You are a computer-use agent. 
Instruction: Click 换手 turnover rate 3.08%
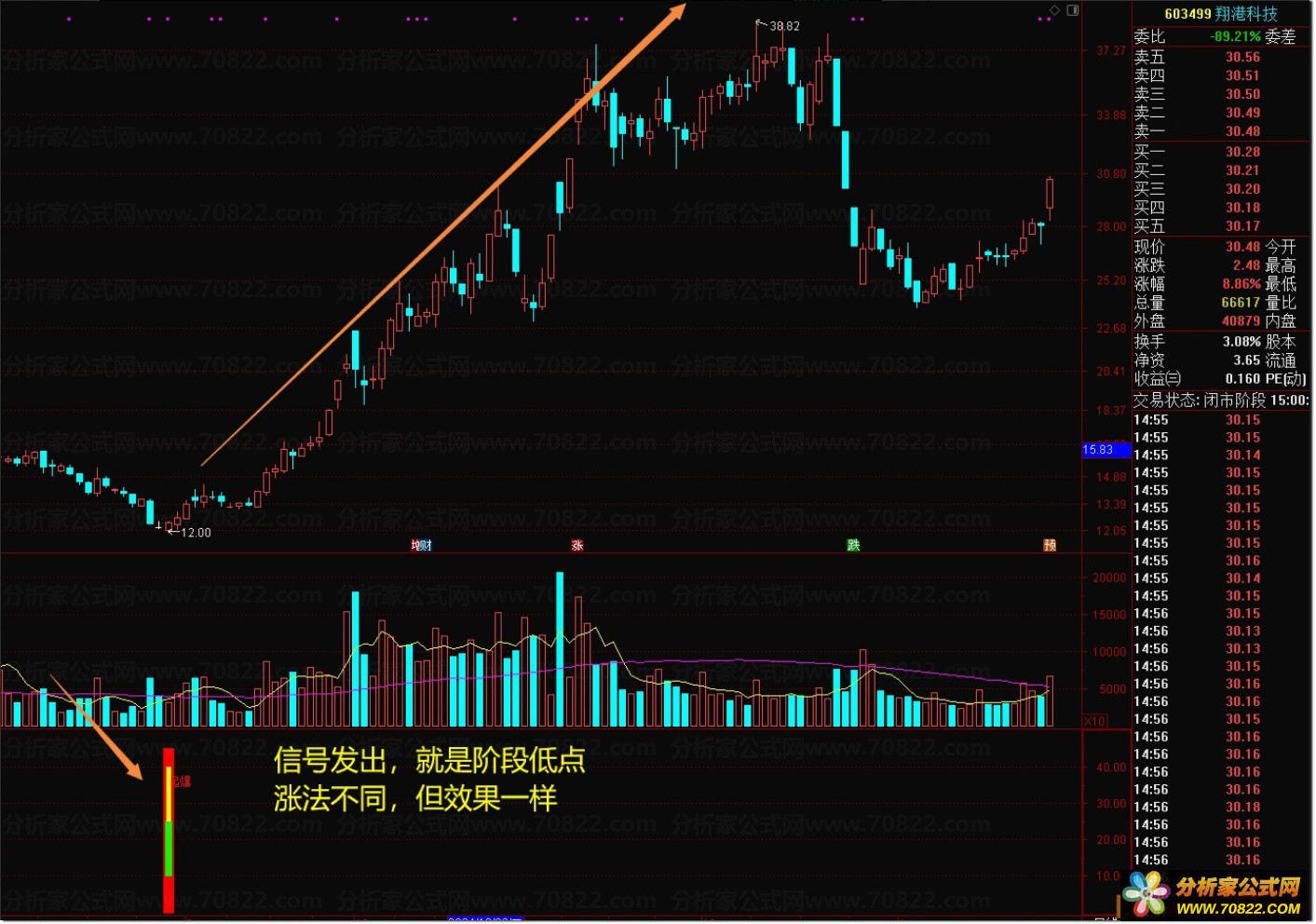(1241, 342)
